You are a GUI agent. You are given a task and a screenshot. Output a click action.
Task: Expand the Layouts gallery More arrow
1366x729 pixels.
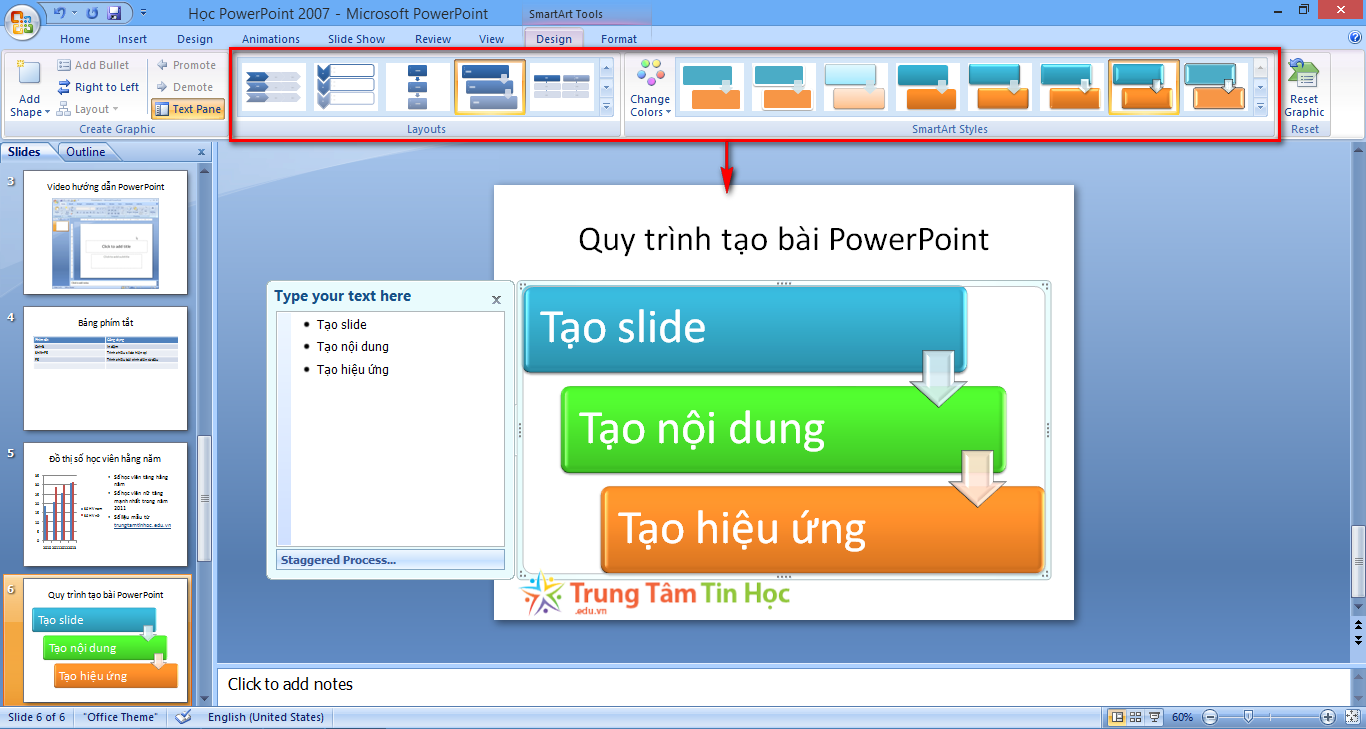tap(606, 106)
